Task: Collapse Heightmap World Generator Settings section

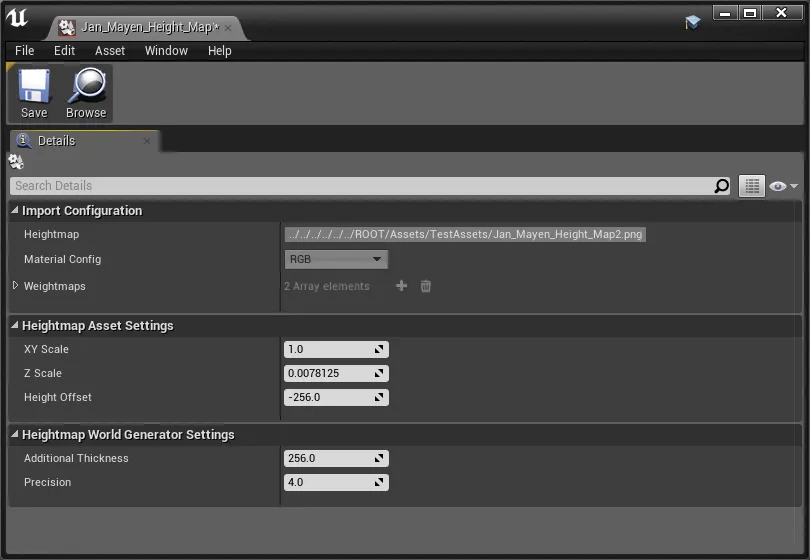Action: tap(15, 435)
